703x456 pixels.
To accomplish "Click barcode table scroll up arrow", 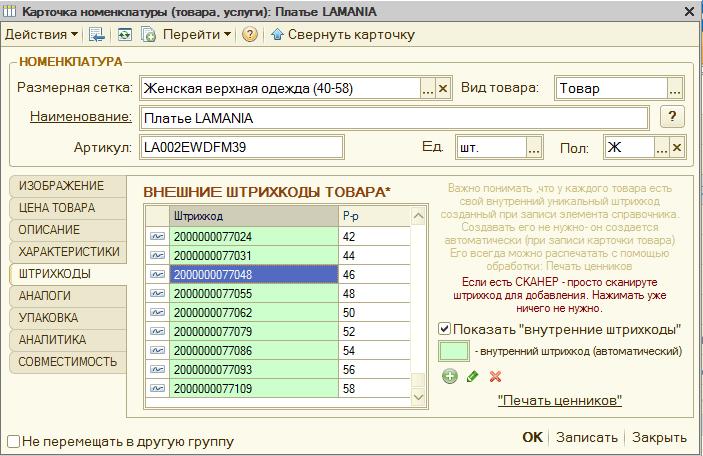I will (418, 216).
